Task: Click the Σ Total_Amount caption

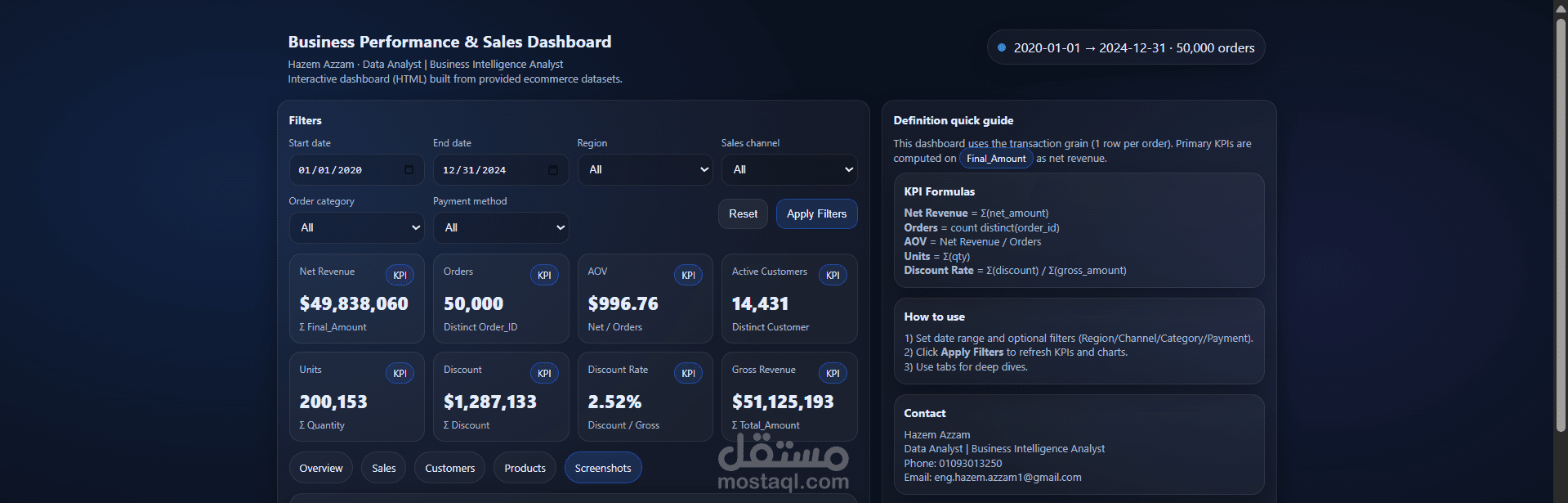Action: pos(766,425)
